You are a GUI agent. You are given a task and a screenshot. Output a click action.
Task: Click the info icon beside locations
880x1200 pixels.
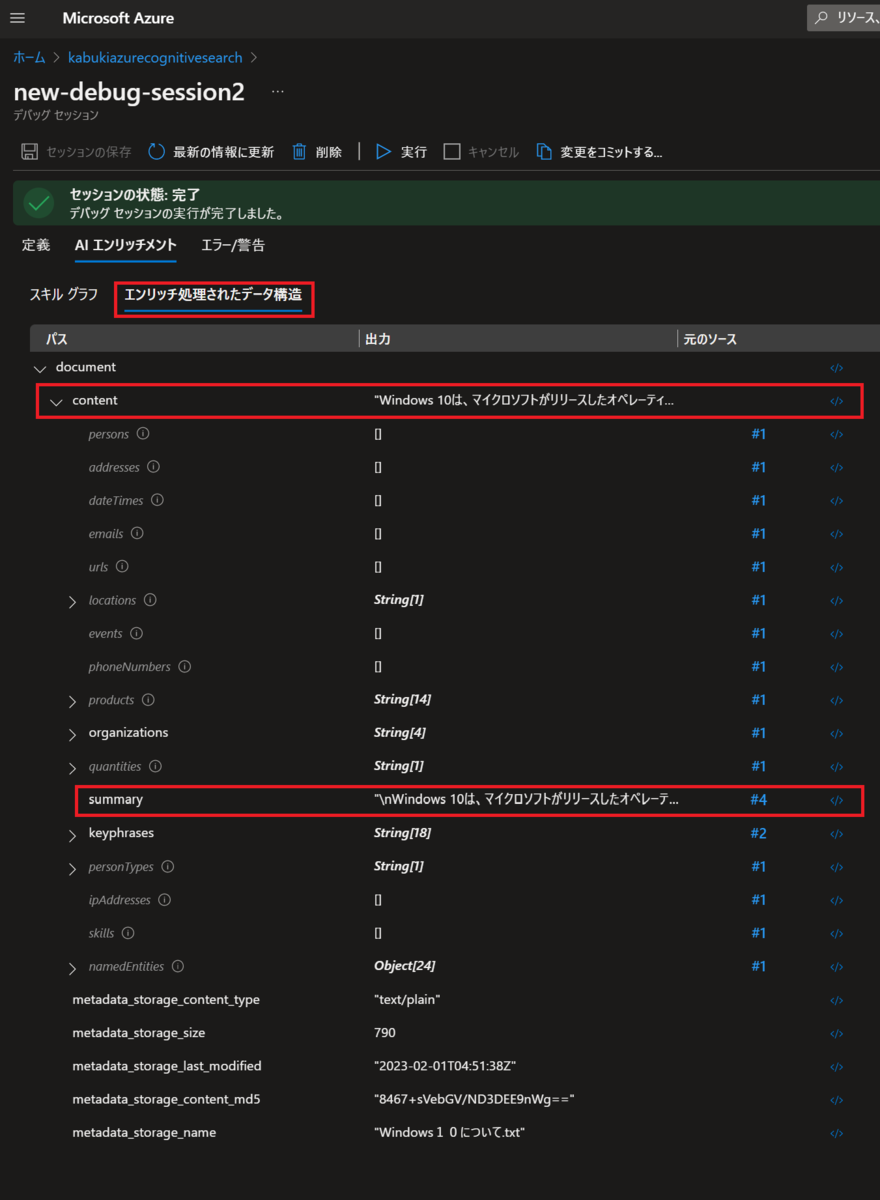click(x=148, y=600)
